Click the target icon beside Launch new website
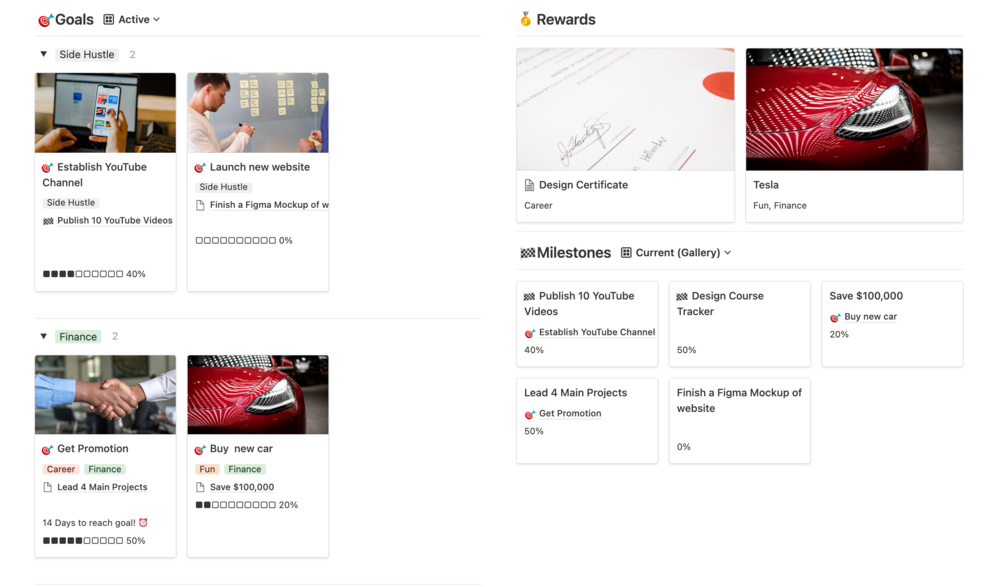Image resolution: width=1005 pixels, height=587 pixels. (x=200, y=168)
